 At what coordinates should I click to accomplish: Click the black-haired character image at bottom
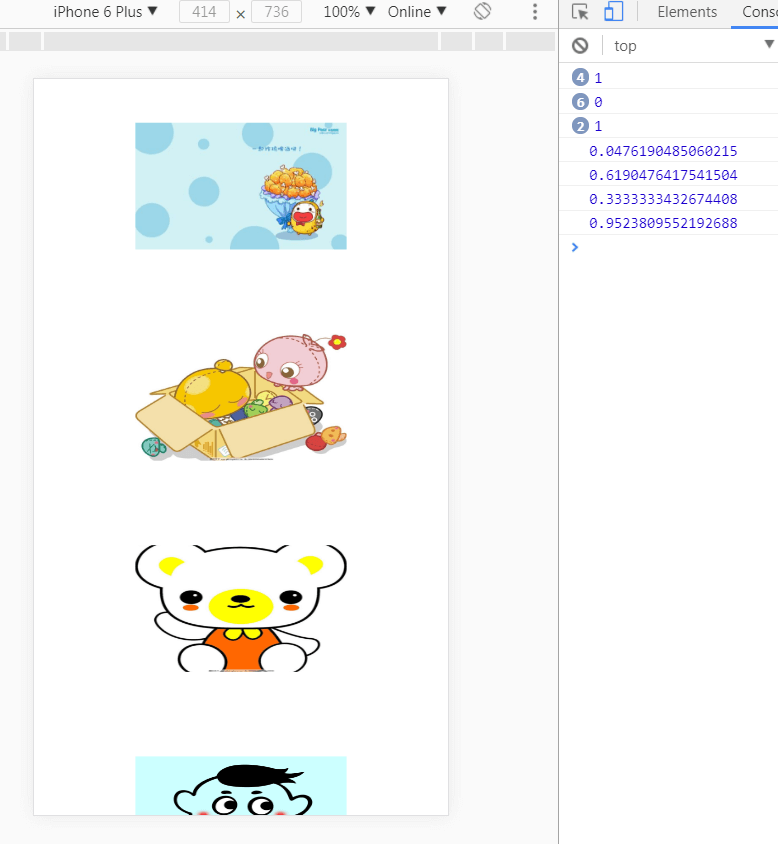(241, 785)
